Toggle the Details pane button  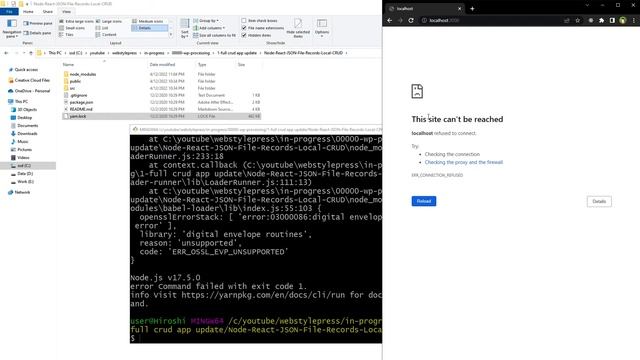coord(38,33)
